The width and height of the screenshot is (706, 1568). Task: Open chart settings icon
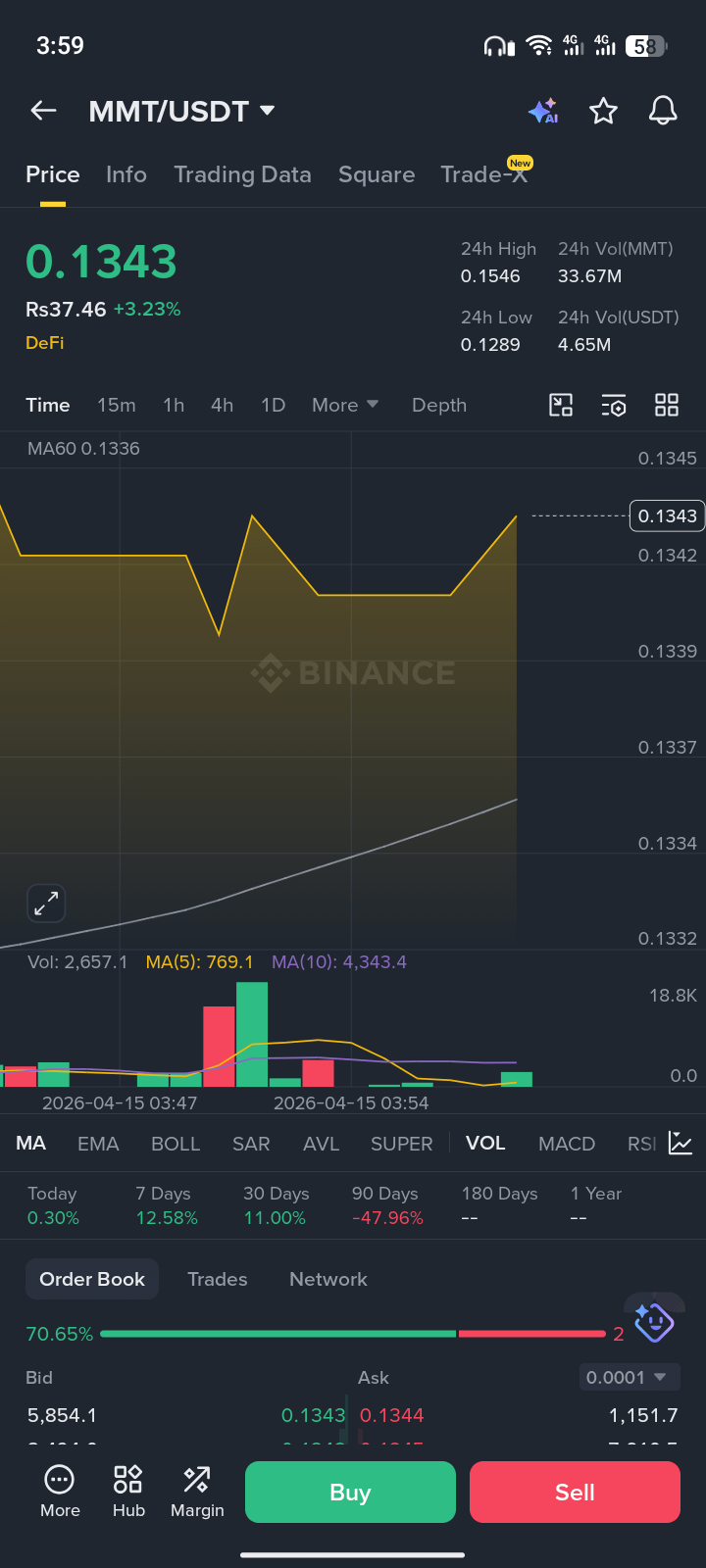(x=614, y=405)
